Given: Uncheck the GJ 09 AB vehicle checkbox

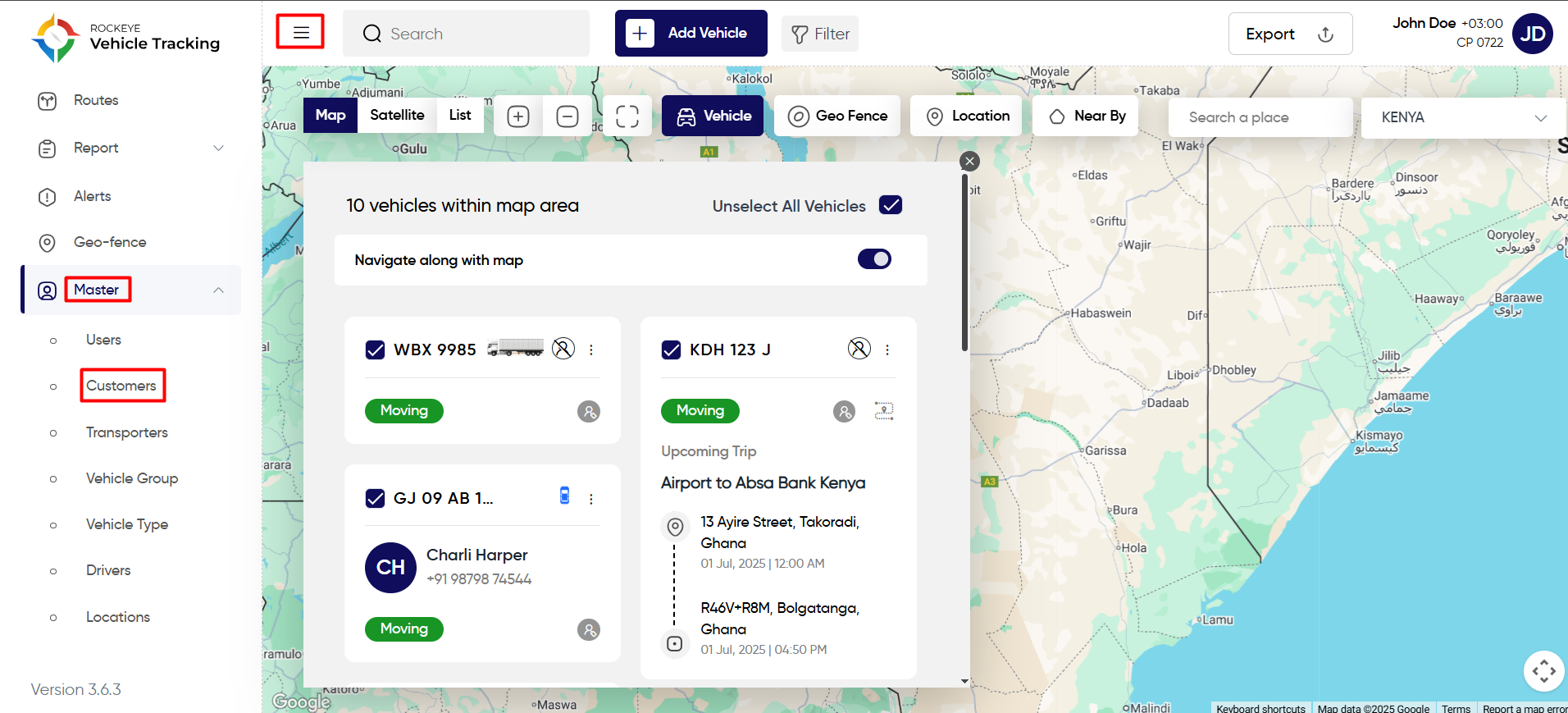Looking at the screenshot, I should point(375,499).
